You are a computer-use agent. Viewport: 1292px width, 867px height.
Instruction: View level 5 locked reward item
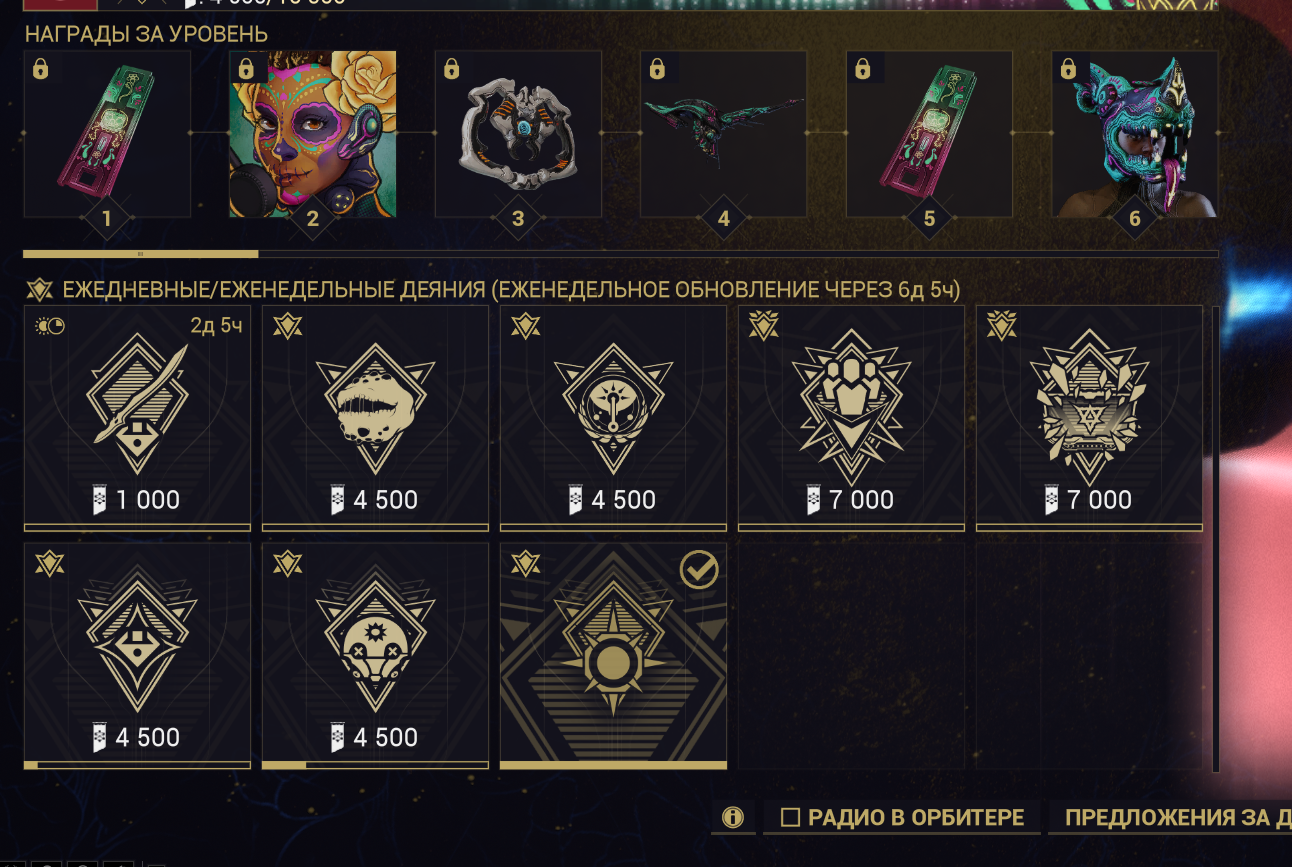(929, 134)
